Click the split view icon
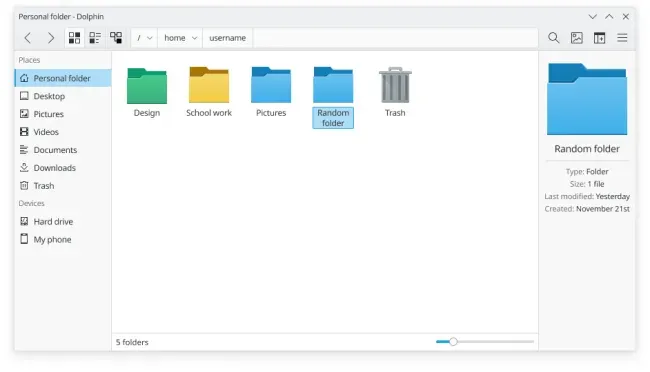The image size is (650, 372). 599,38
